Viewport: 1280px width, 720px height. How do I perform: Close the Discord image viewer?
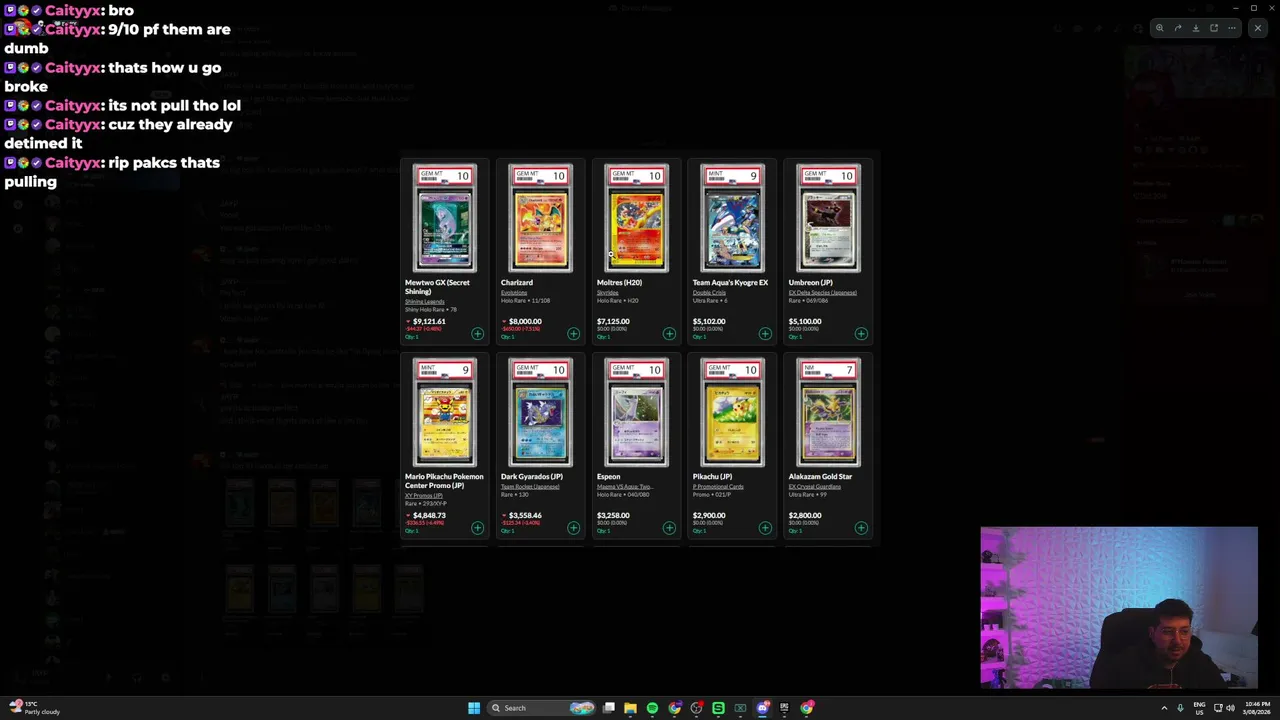tap(1258, 28)
